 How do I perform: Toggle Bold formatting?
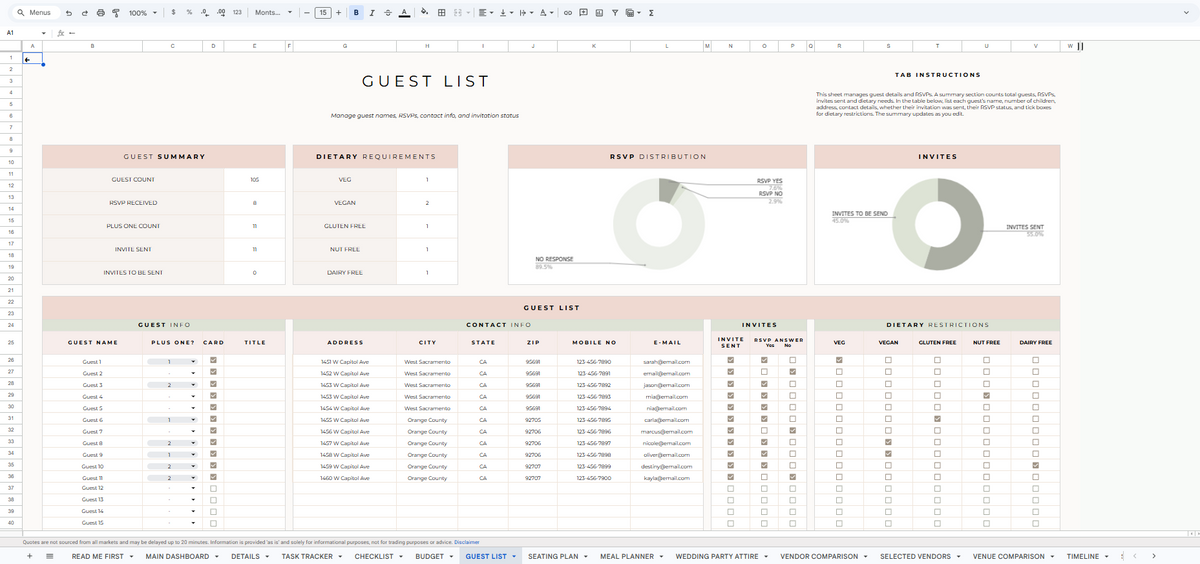point(356,12)
